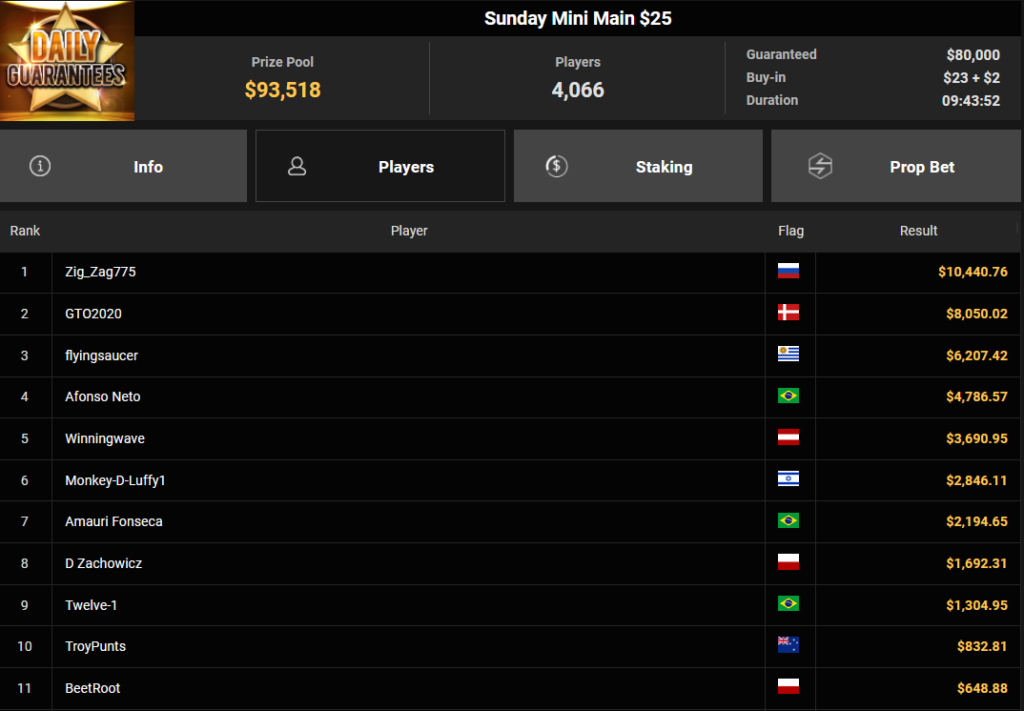Screen dimensions: 1024x711
Task: Click the Uruguay flag beside flyingsaucer
Action: click(788, 355)
